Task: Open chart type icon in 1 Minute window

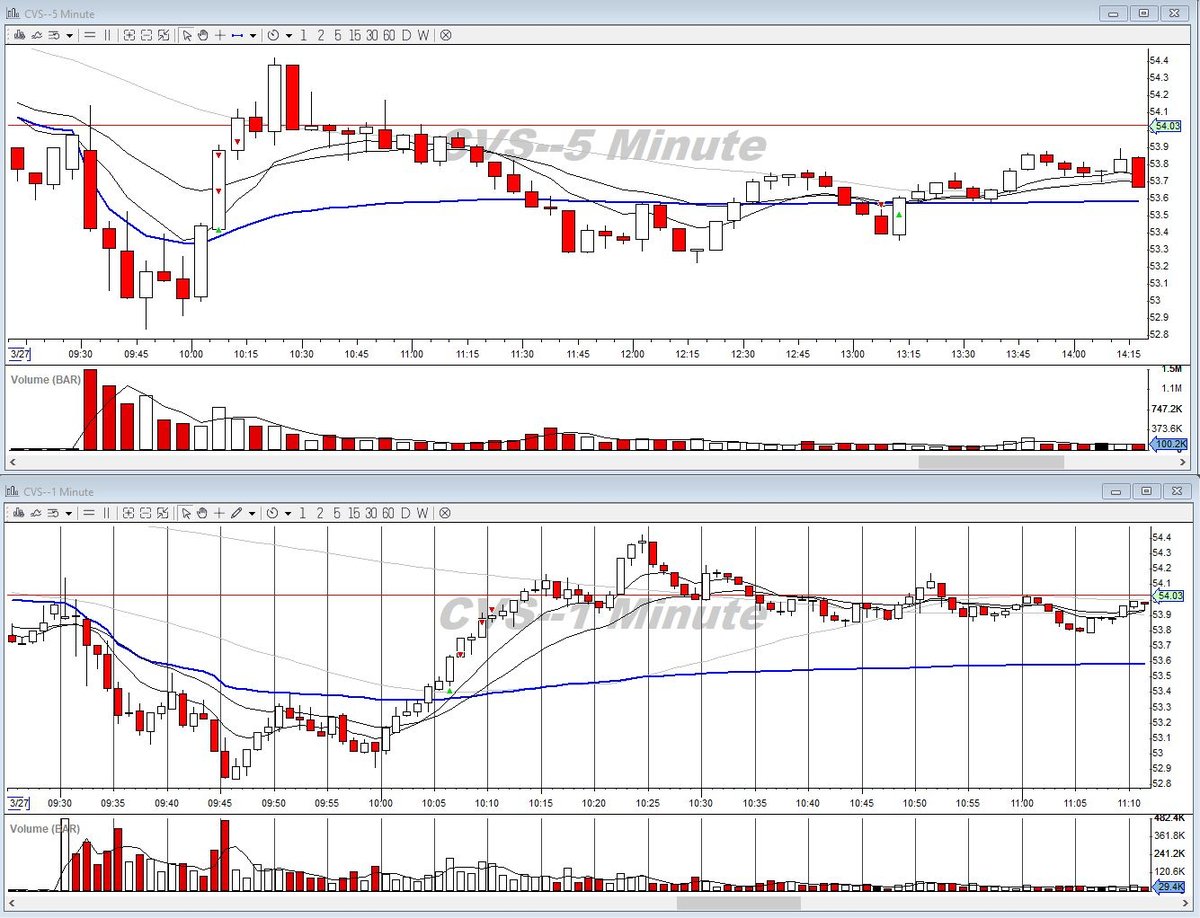Action: pos(19,513)
